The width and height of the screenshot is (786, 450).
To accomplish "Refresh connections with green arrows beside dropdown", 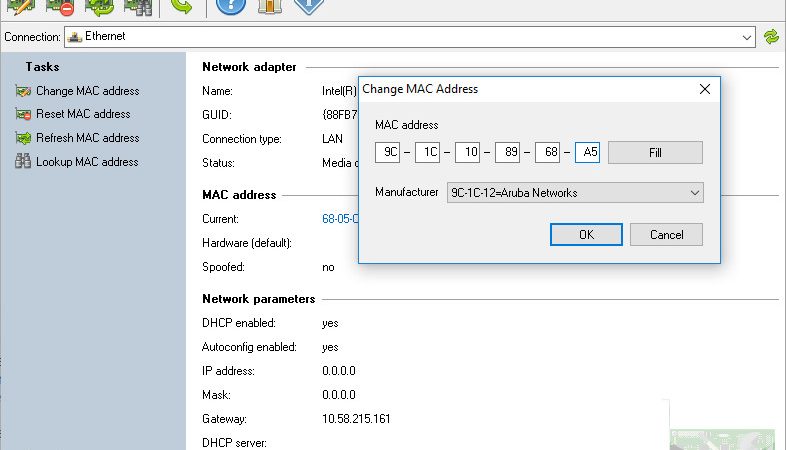I will pos(771,37).
